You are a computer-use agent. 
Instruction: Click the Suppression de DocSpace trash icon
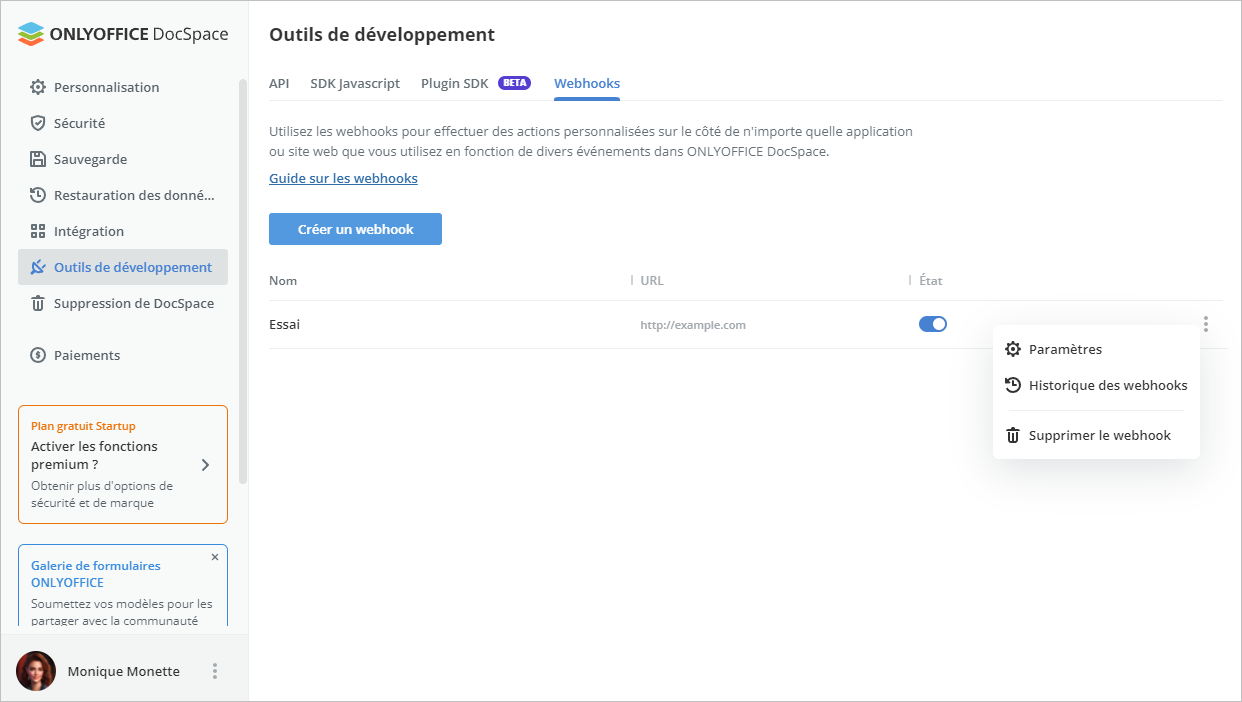pos(38,303)
